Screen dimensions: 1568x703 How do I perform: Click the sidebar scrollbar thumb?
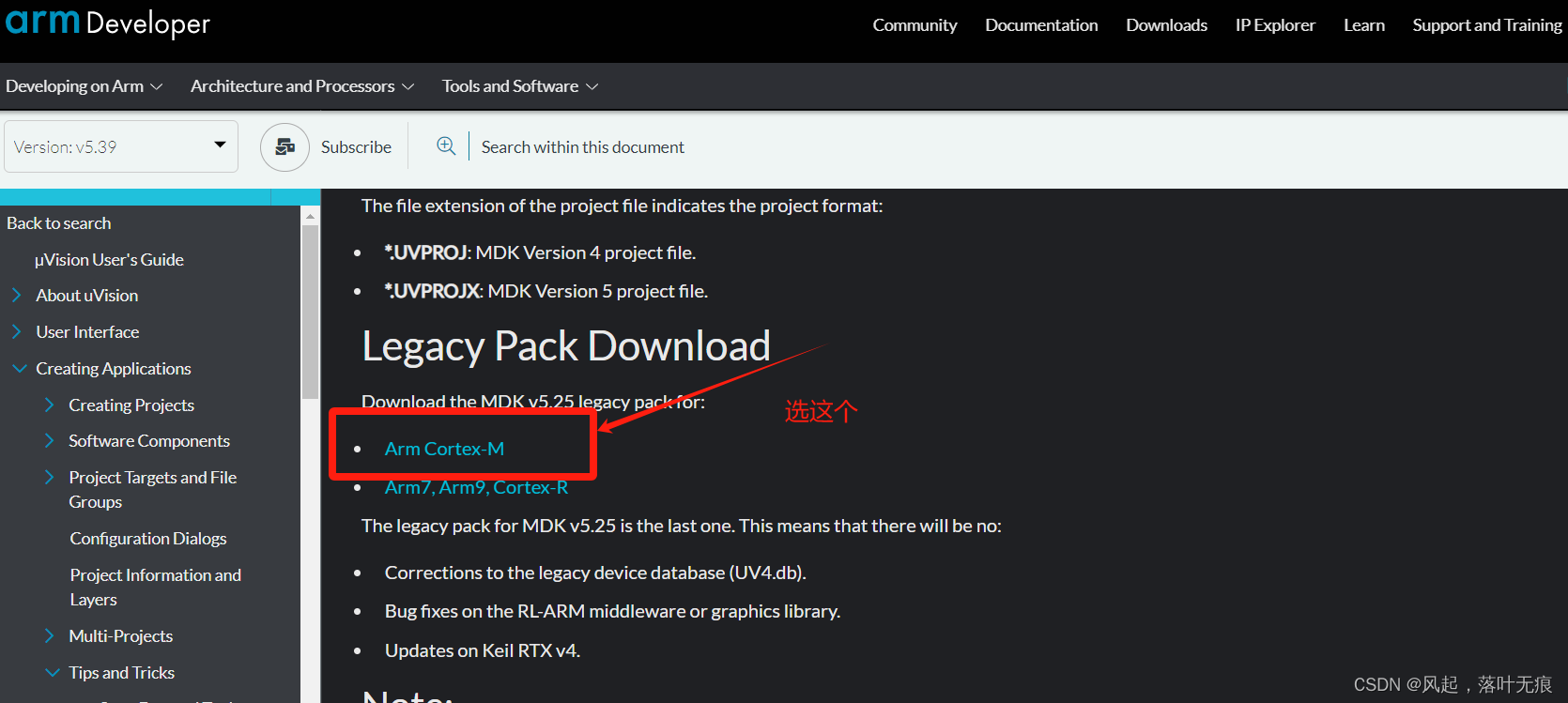(311, 312)
